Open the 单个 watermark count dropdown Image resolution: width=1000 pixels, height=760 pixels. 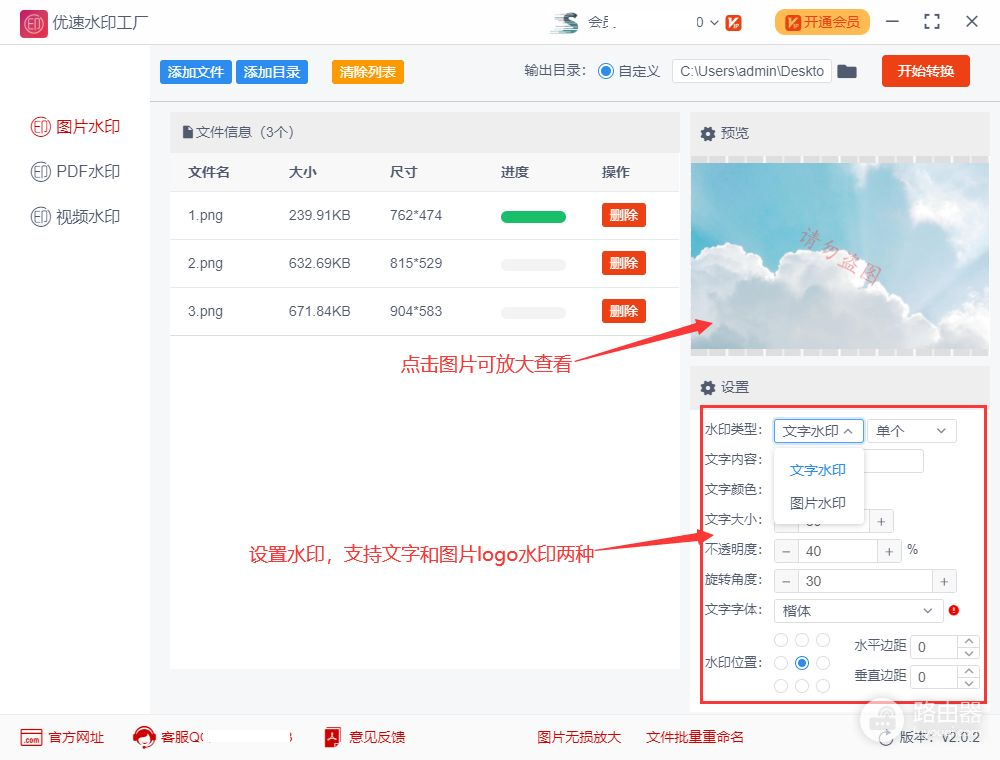coord(911,431)
